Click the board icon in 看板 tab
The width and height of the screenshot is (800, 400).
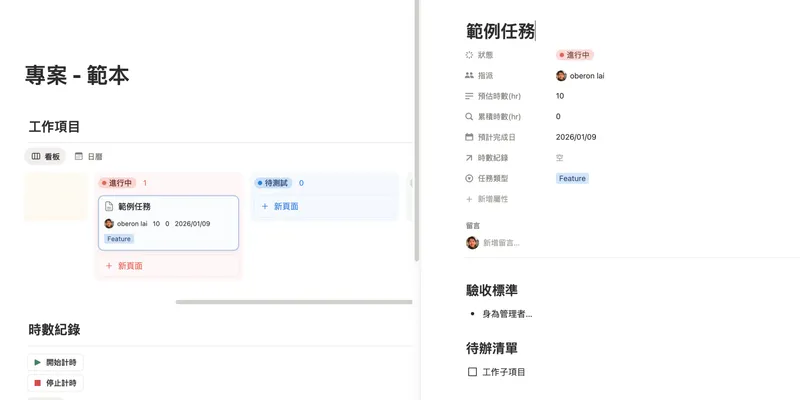[36, 157]
